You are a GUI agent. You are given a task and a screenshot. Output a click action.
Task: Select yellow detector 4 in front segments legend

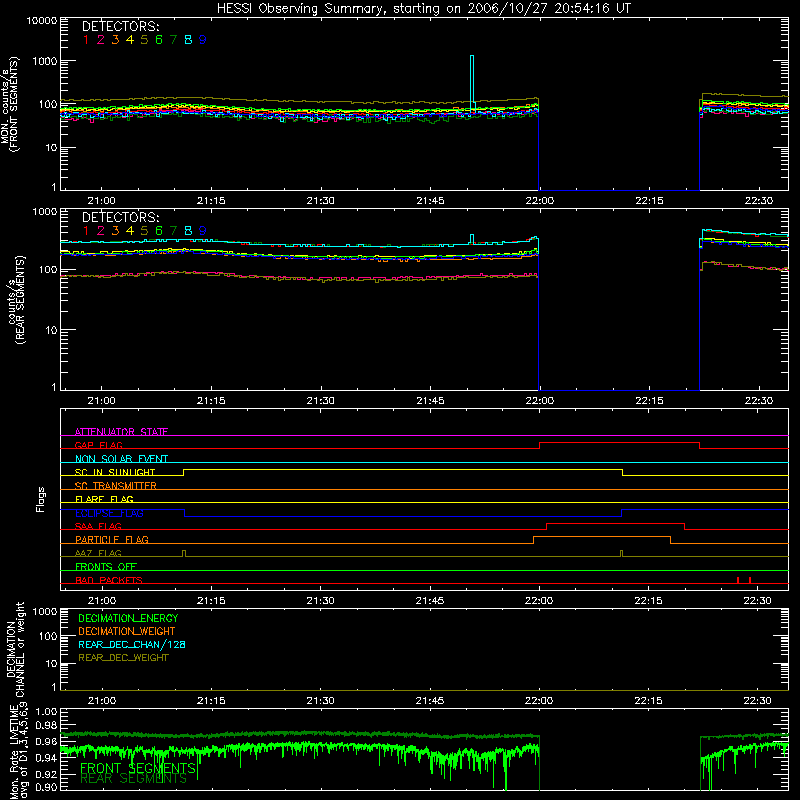pyautogui.click(x=130, y=40)
